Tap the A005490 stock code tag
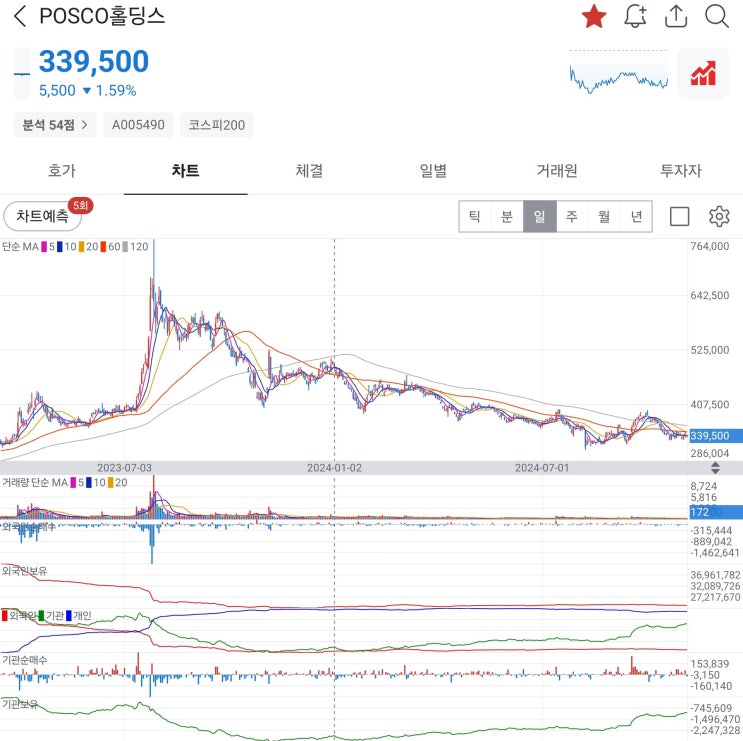 (138, 125)
